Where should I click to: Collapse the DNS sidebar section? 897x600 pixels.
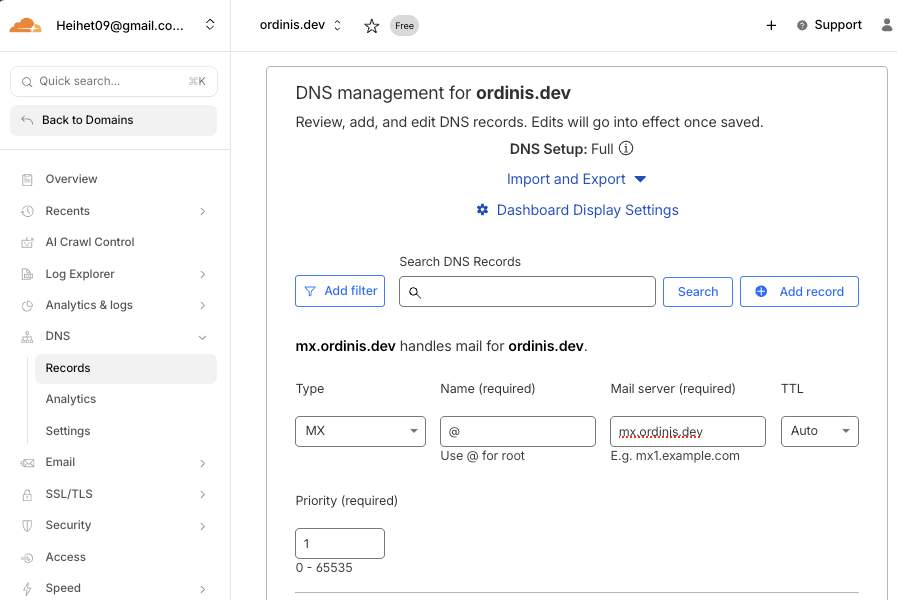pos(202,337)
